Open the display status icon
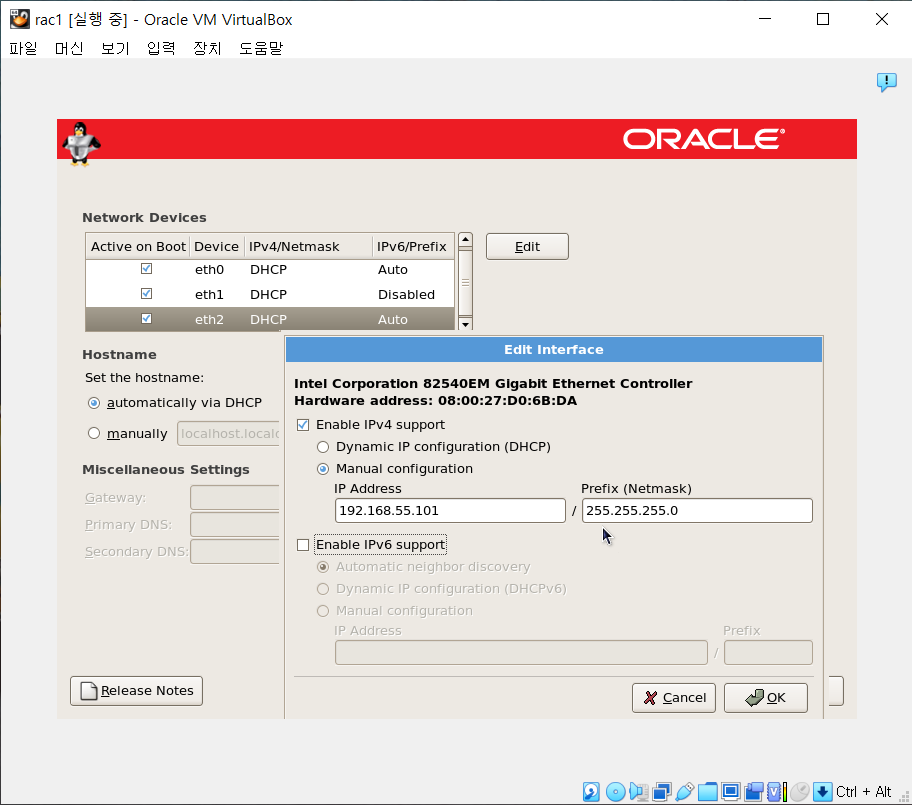 pos(731,792)
